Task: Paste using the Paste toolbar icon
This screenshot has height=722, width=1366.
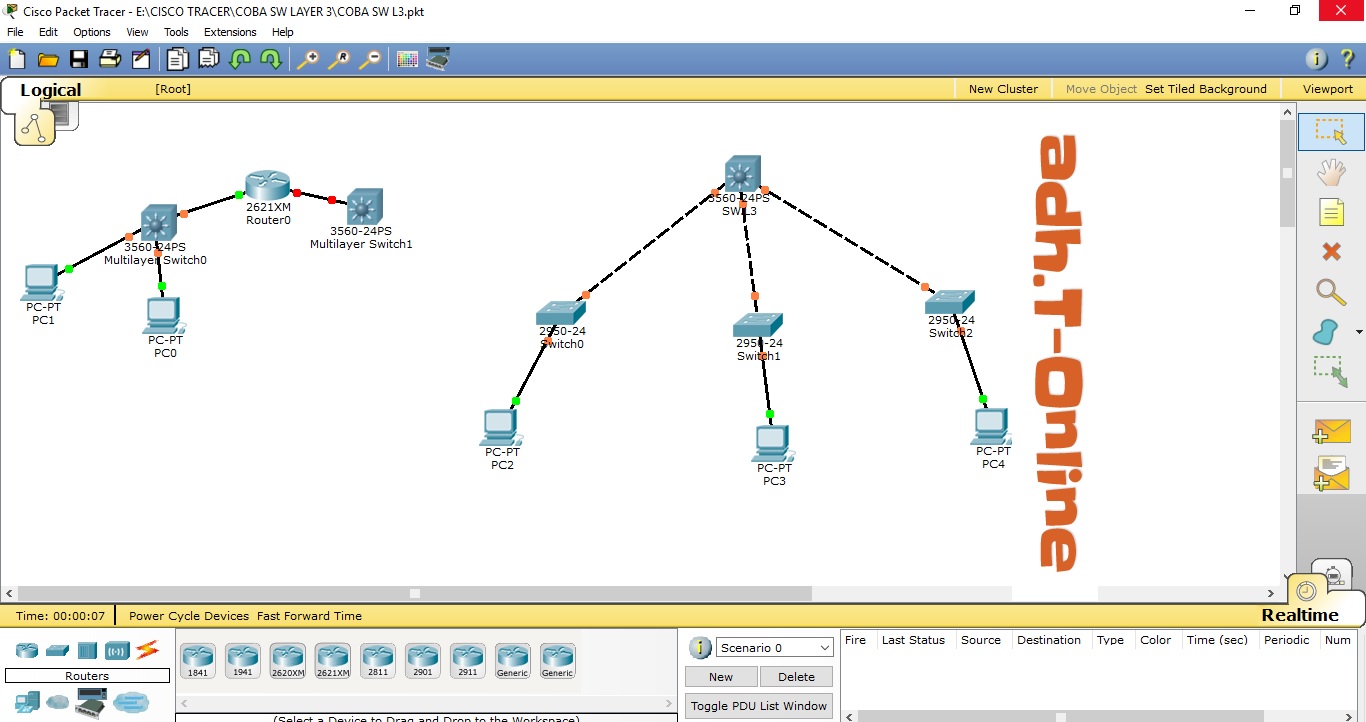Action: tap(209, 59)
